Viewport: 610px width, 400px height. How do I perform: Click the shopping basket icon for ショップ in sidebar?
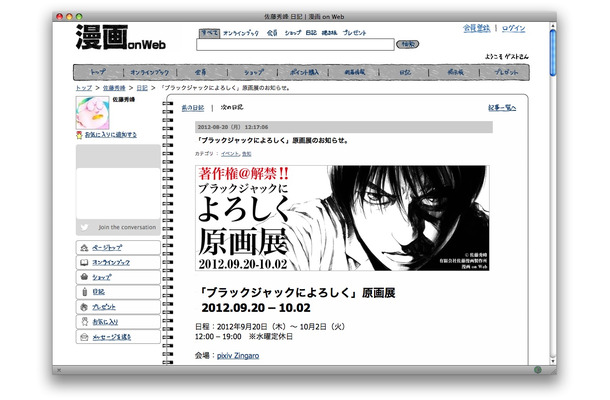[84, 277]
